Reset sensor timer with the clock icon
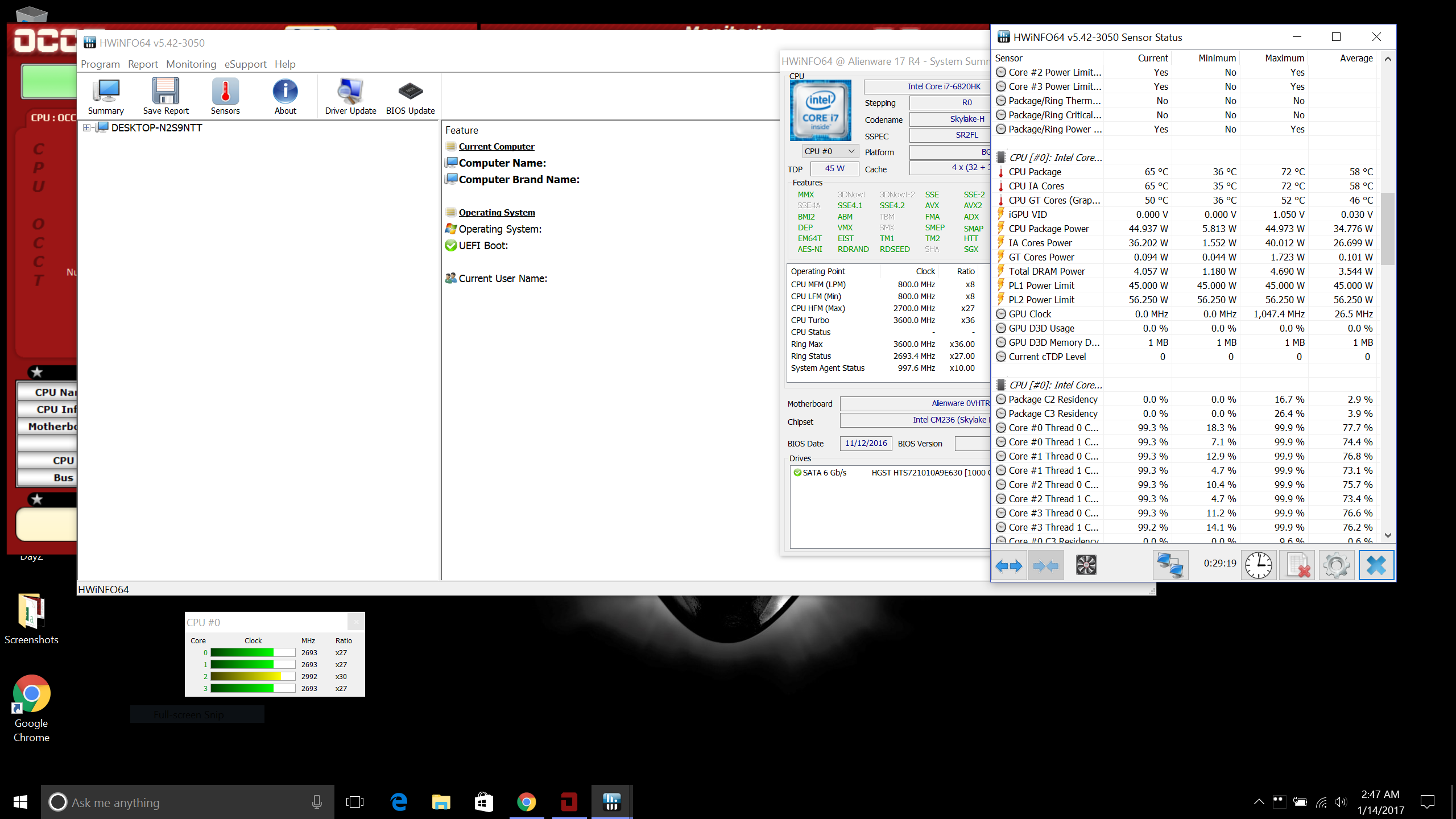Viewport: 1456px width, 819px height. tap(1259, 565)
